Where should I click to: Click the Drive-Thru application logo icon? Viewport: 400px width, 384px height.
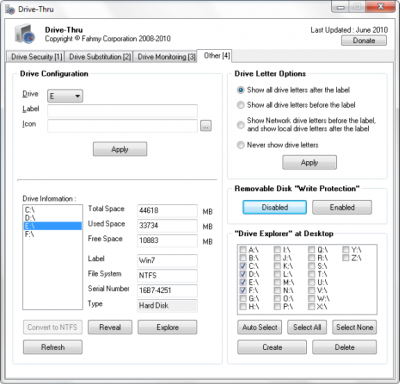click(25, 34)
